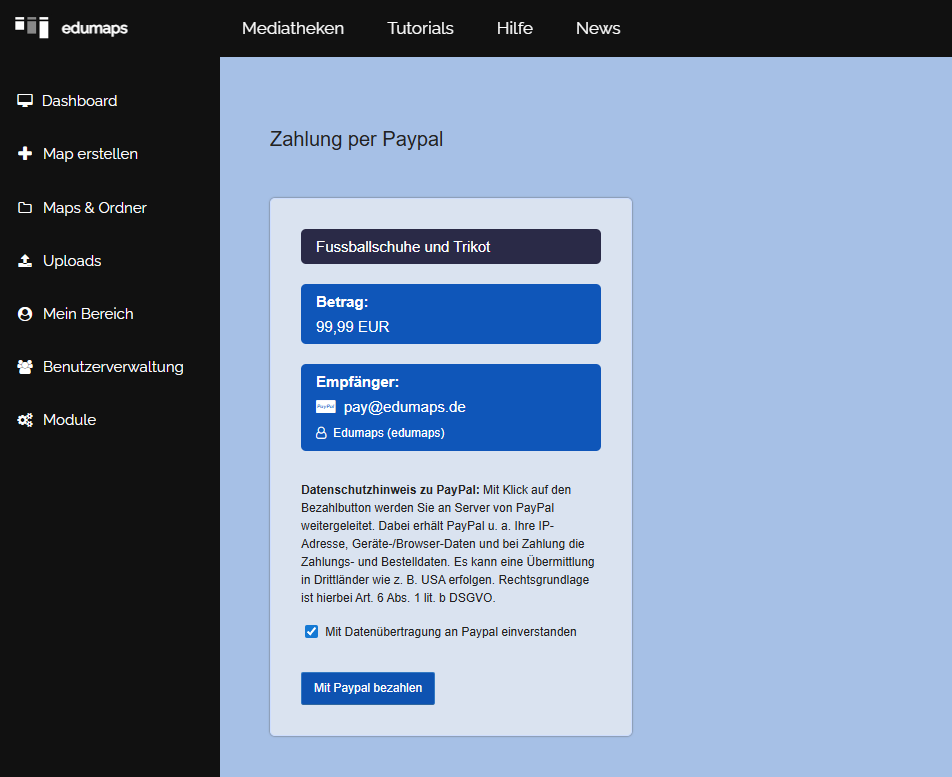952x777 pixels.
Task: Click the pay@edumaps.de recipient email
Action: pyautogui.click(x=405, y=407)
